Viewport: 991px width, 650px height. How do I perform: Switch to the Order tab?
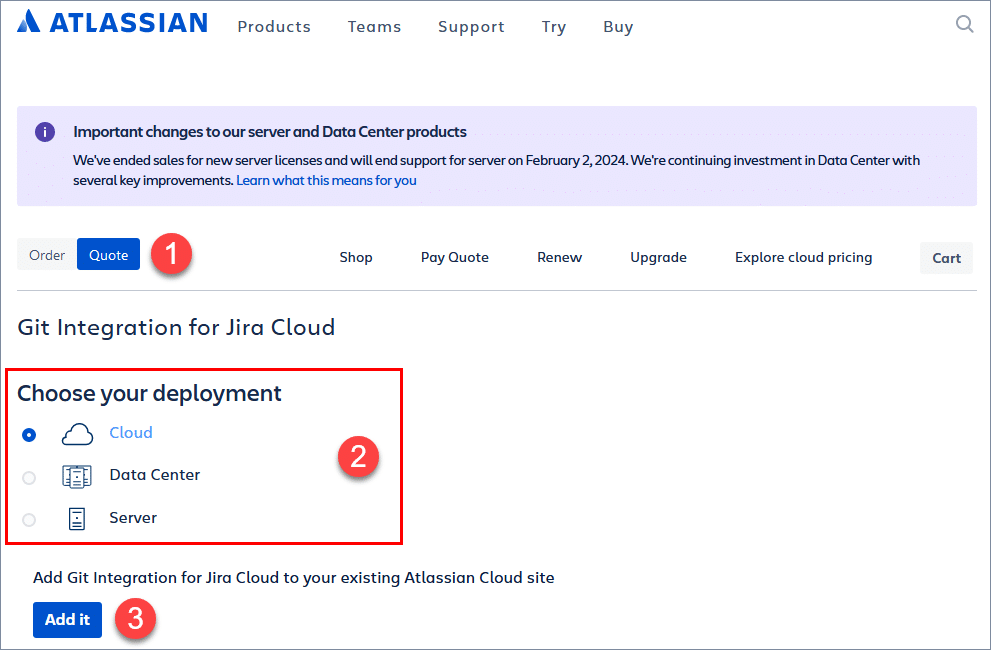coord(47,255)
